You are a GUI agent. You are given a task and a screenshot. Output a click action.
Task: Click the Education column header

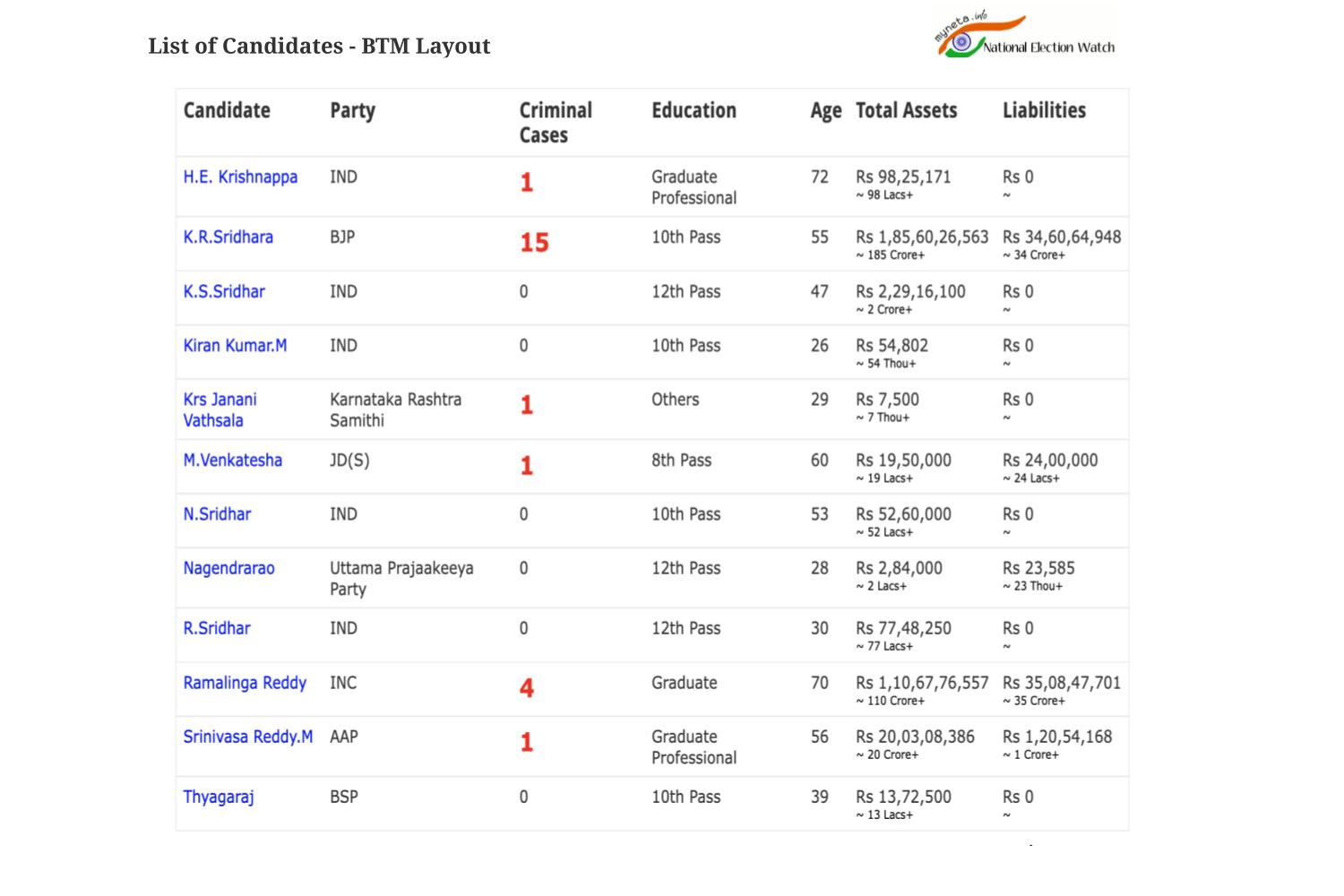coord(694,110)
